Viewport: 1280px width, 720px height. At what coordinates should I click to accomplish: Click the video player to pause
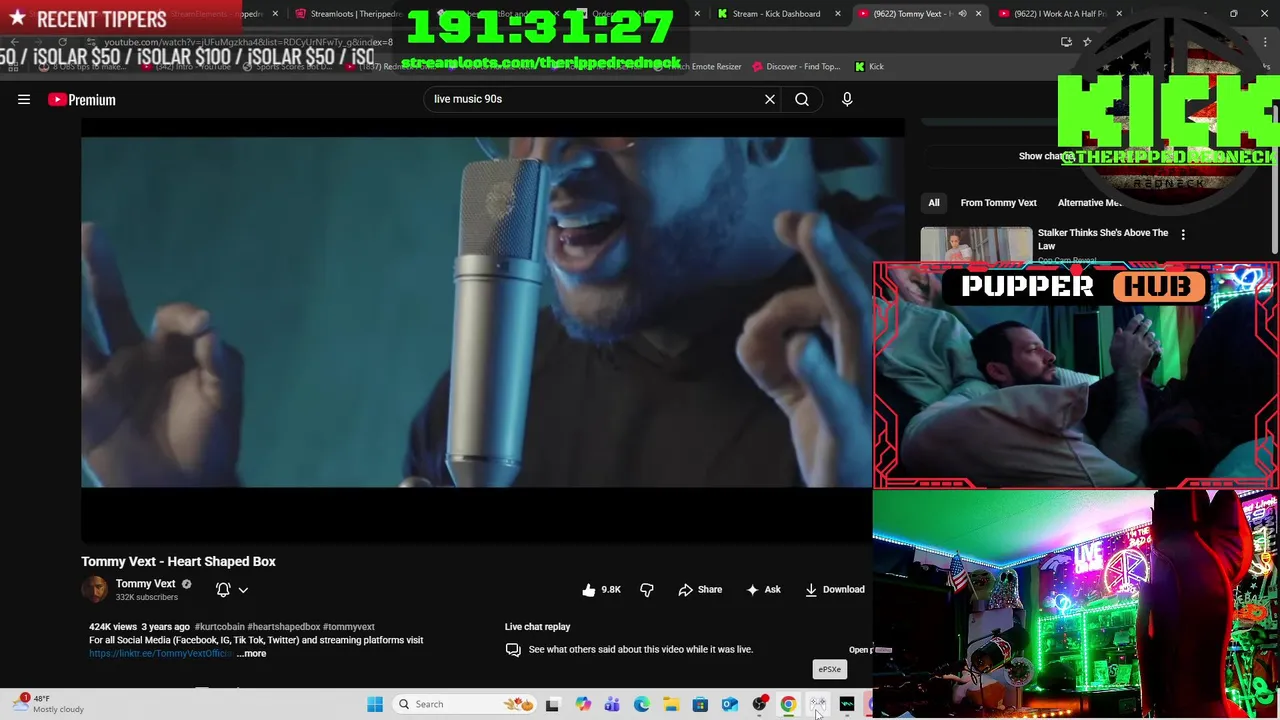477,312
